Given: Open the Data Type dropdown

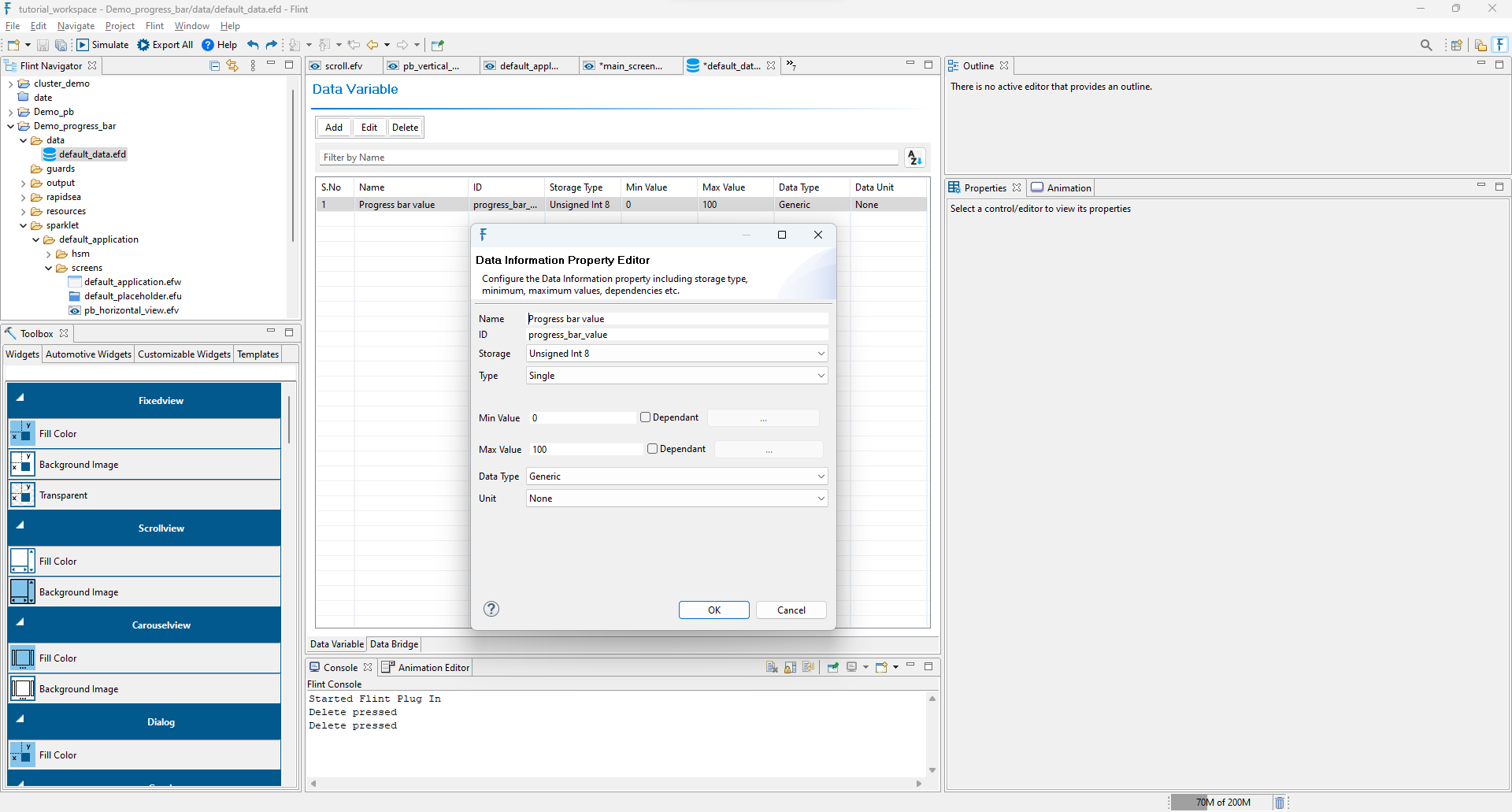Looking at the screenshot, I should [821, 476].
